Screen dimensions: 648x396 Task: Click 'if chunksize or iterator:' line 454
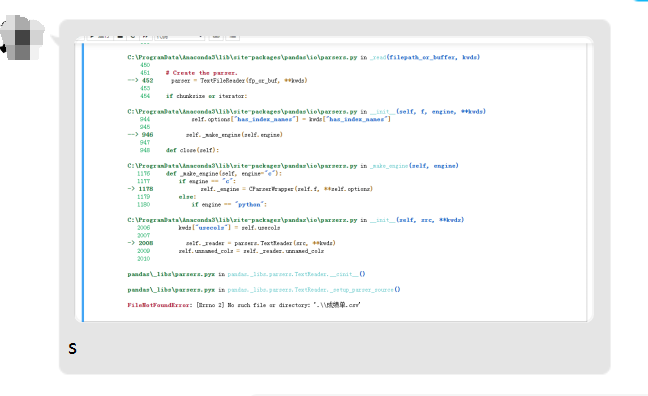pos(207,96)
